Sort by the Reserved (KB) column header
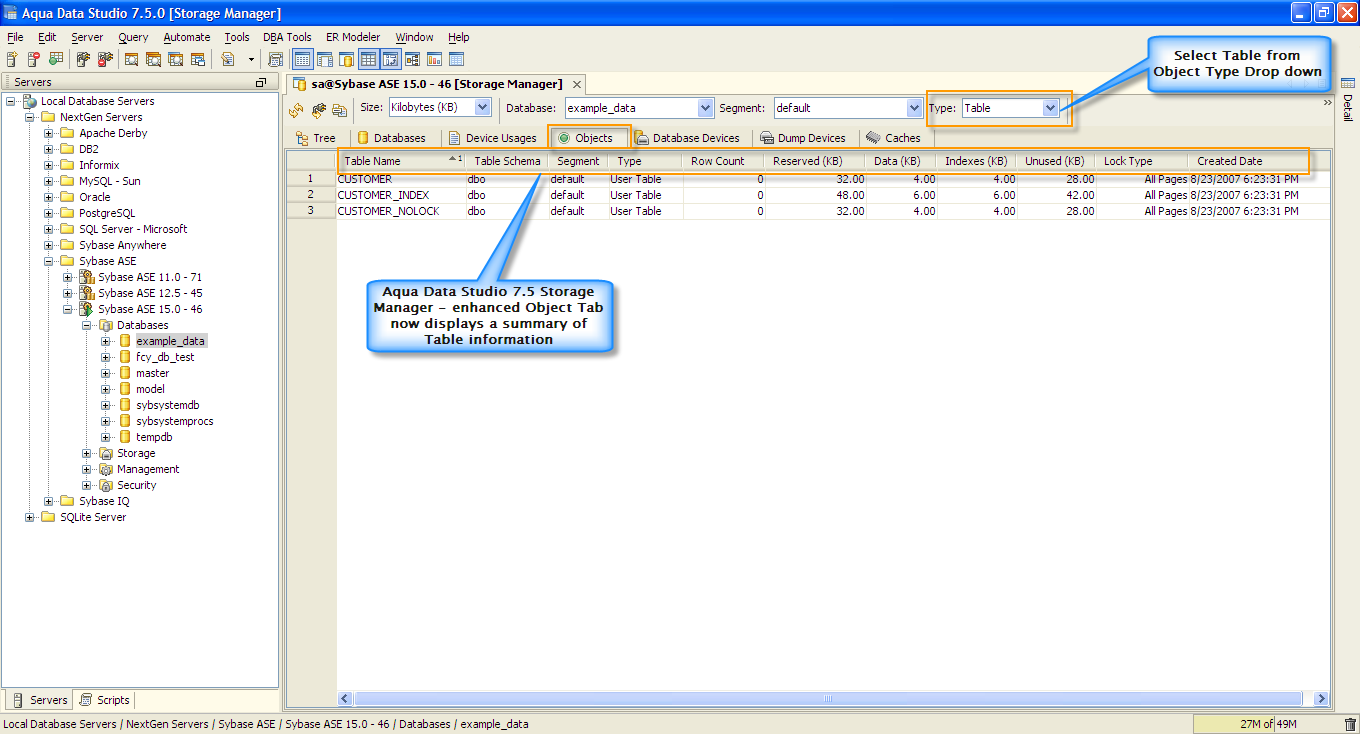 (x=814, y=161)
